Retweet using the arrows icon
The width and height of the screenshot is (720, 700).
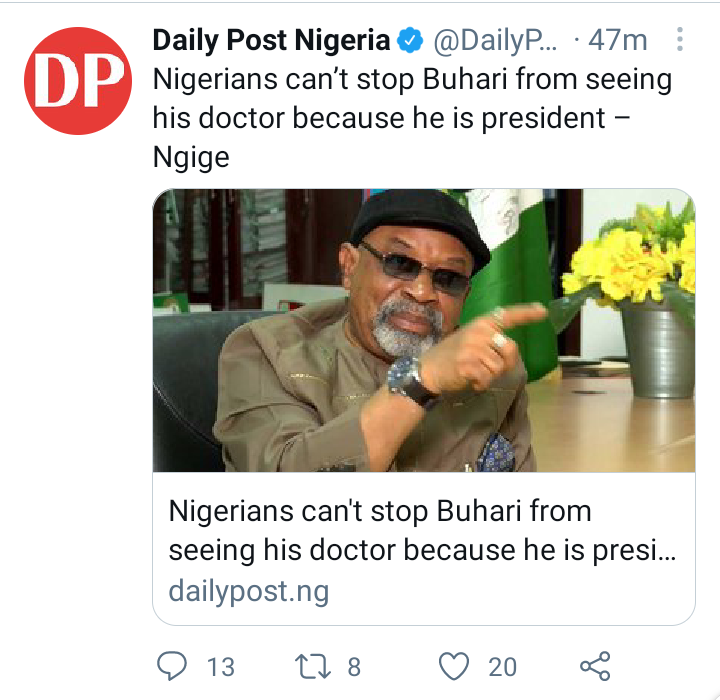(x=312, y=667)
